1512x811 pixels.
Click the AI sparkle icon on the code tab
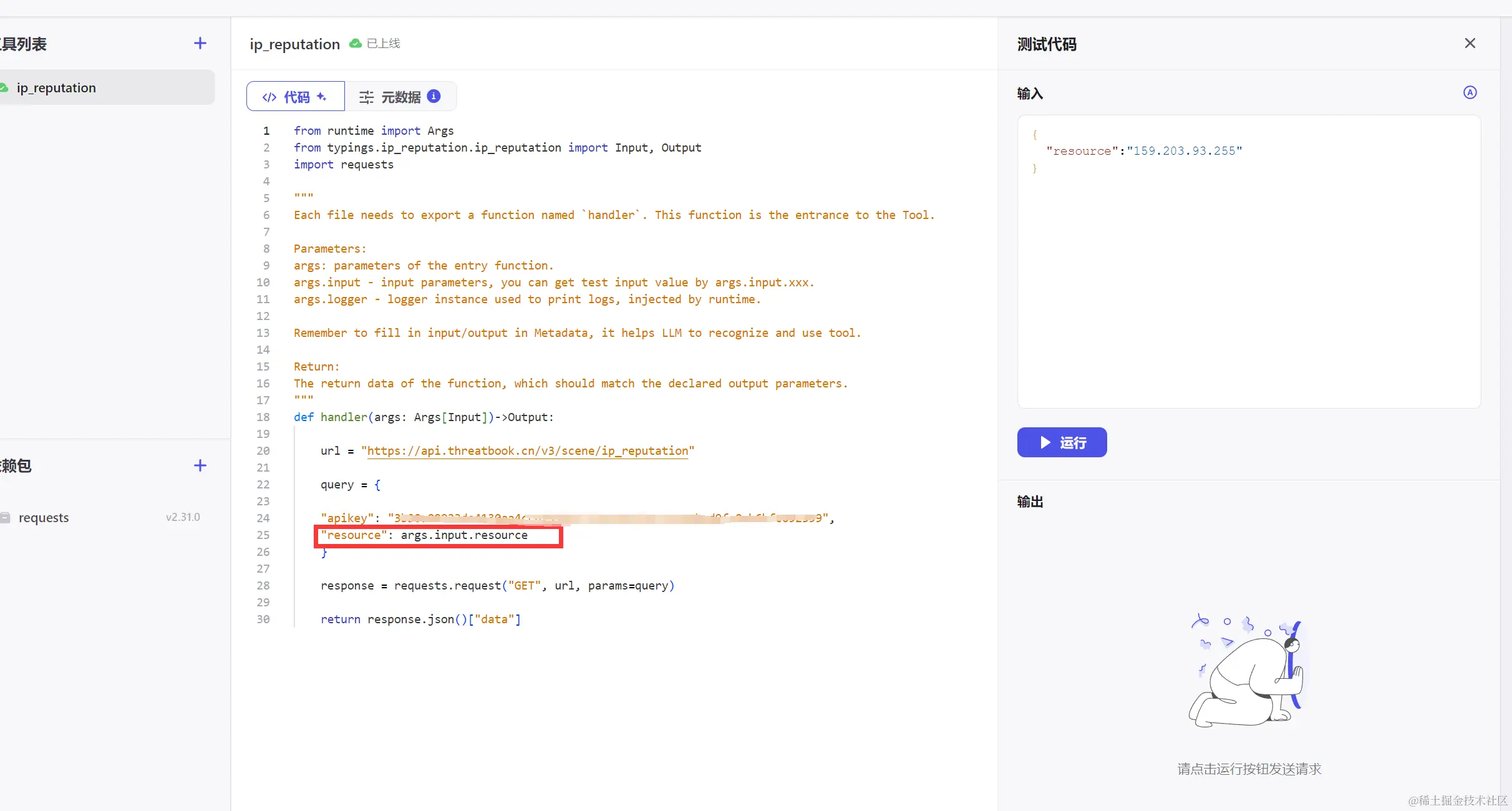322,97
